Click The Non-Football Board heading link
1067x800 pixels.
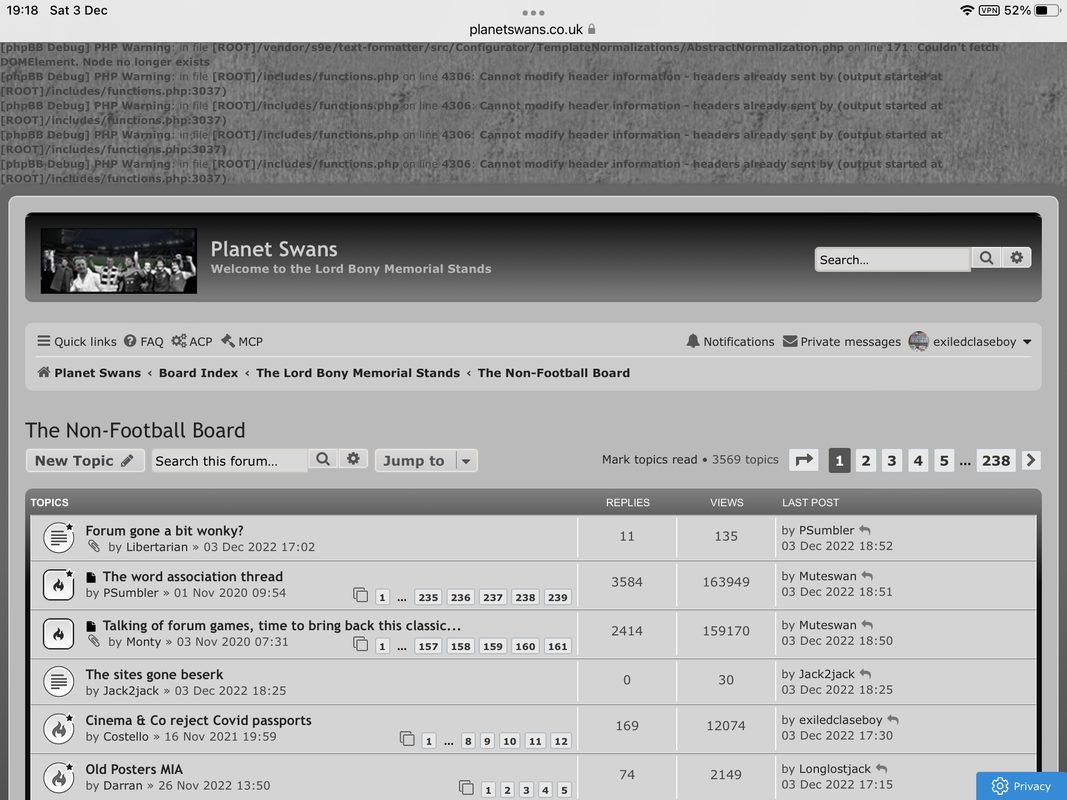coord(135,430)
